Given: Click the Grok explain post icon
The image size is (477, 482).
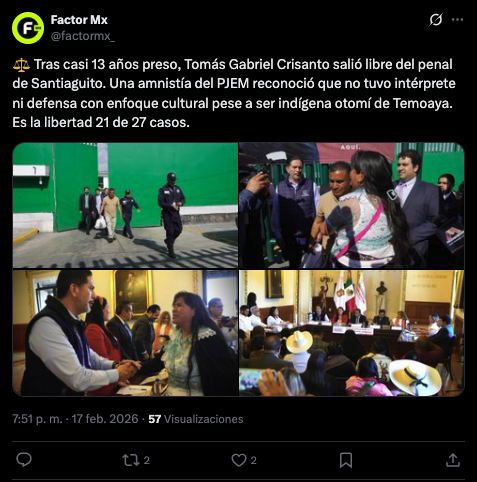Looking at the screenshot, I should [435, 20].
